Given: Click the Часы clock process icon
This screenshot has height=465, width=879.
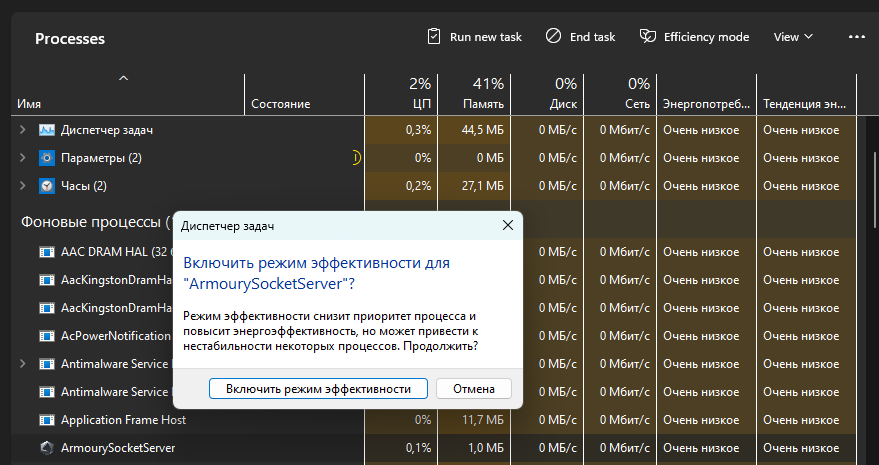Looking at the screenshot, I should tap(47, 186).
